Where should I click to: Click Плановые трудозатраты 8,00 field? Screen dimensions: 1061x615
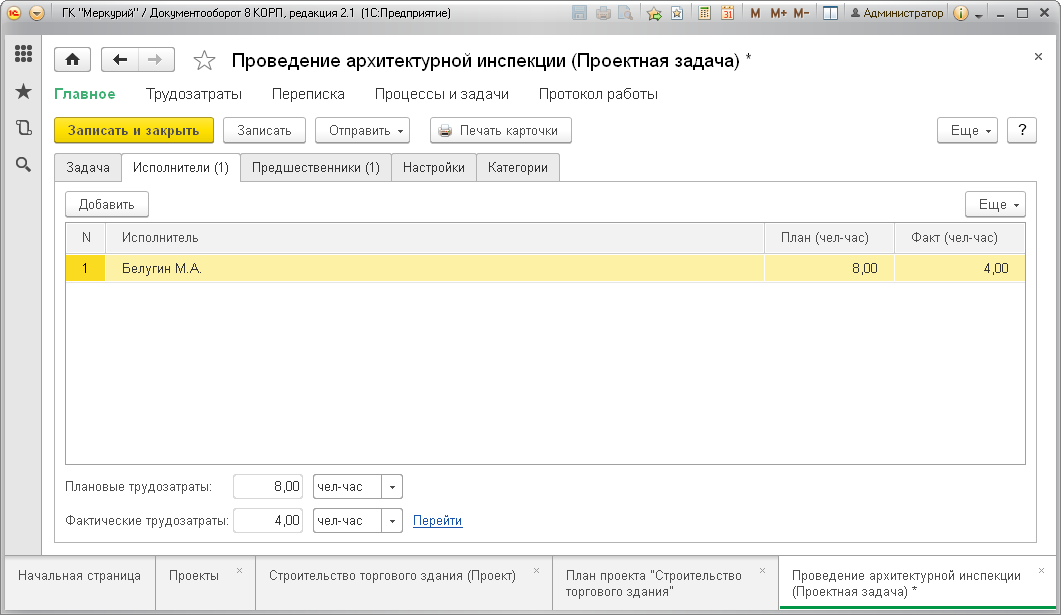[x=268, y=486]
